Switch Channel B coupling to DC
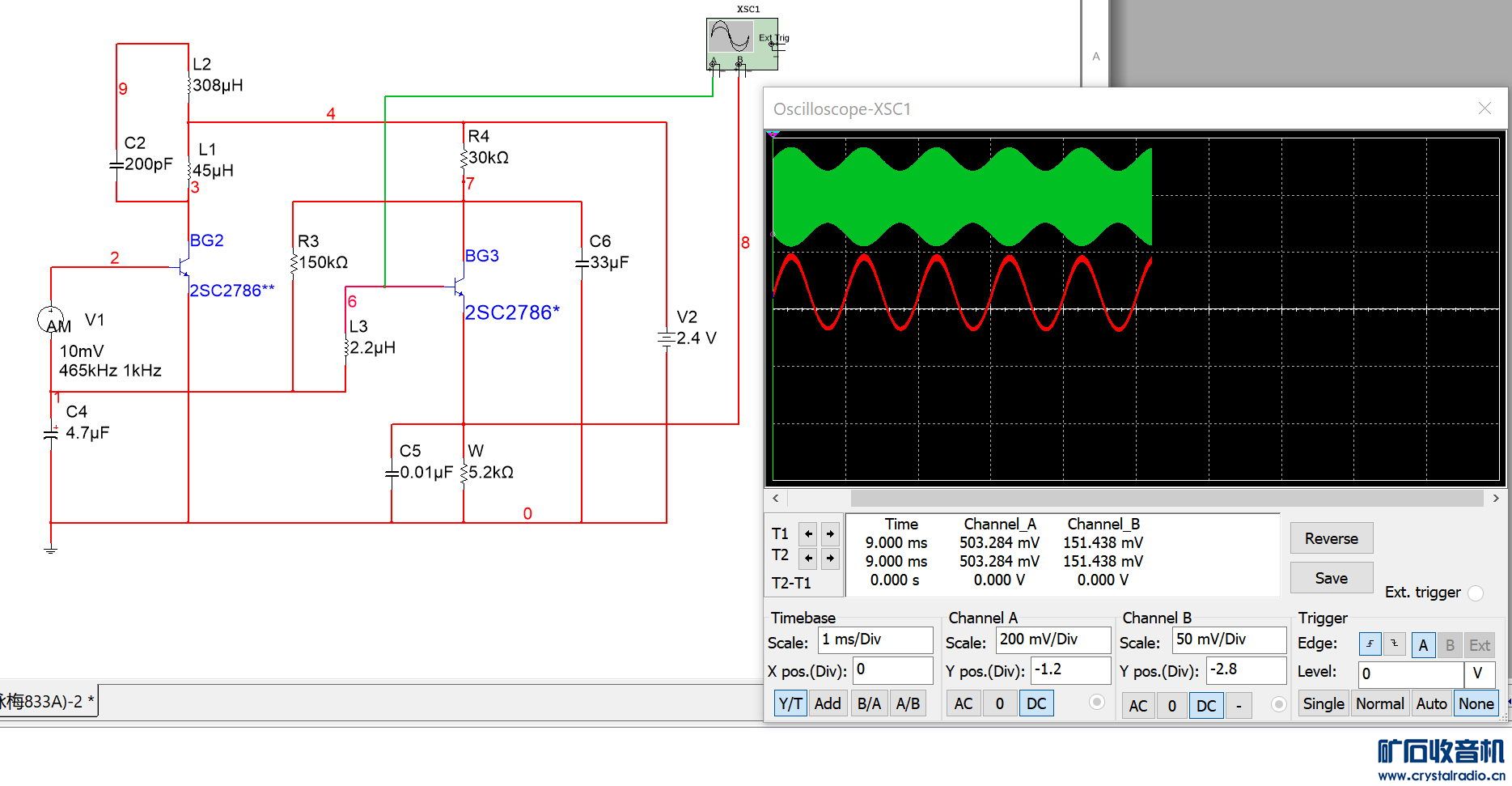Viewport: 1512px width, 786px height. coord(1205,706)
